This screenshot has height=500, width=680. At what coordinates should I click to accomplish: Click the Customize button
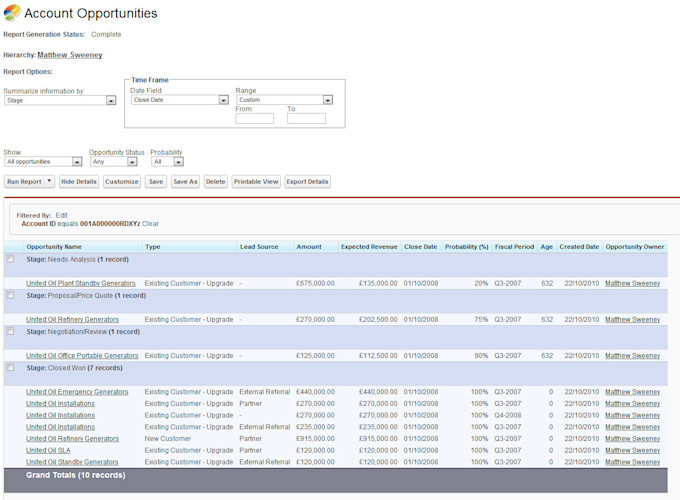point(121,181)
